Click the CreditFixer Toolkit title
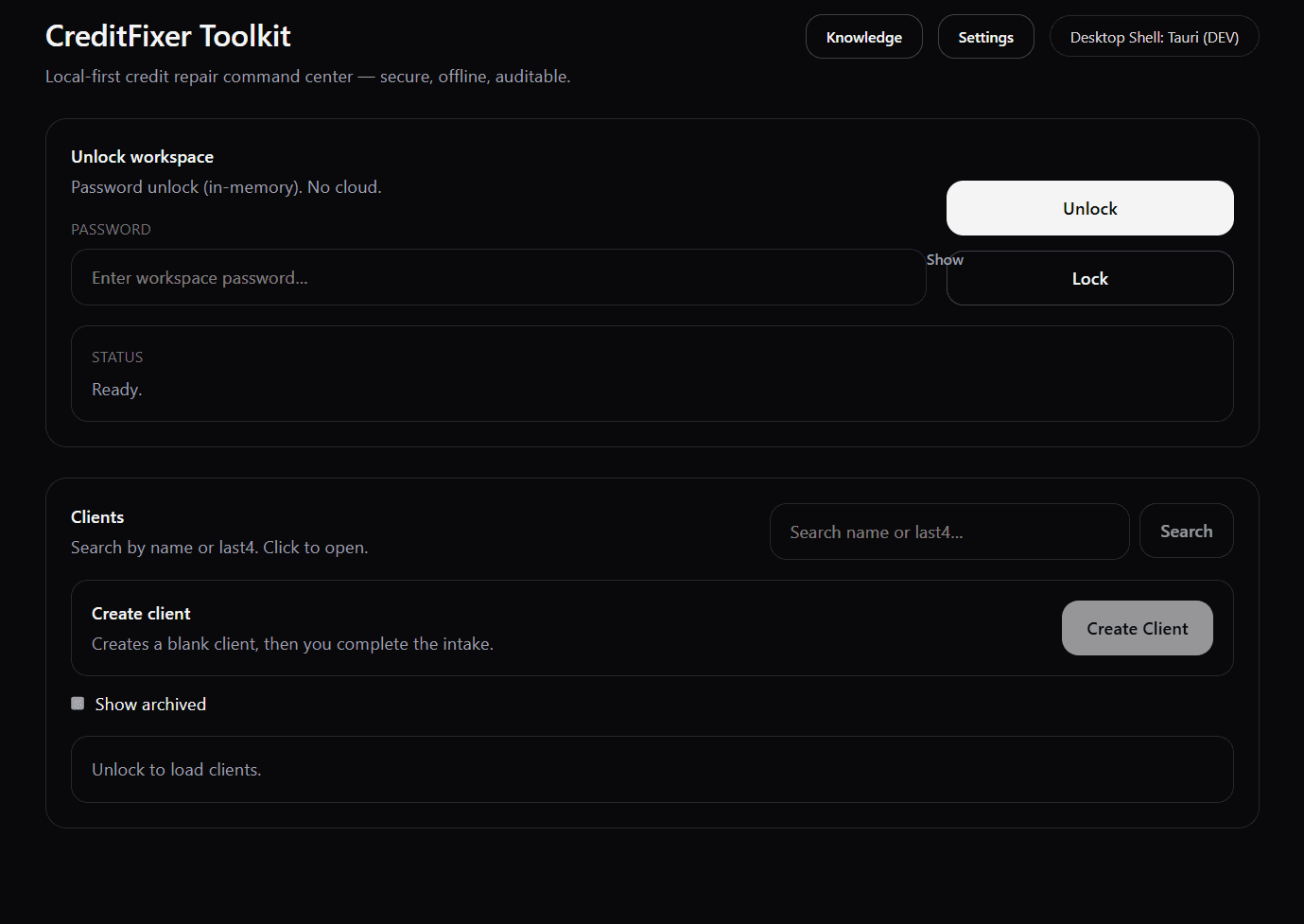The height and width of the screenshot is (924, 1304). (x=168, y=36)
